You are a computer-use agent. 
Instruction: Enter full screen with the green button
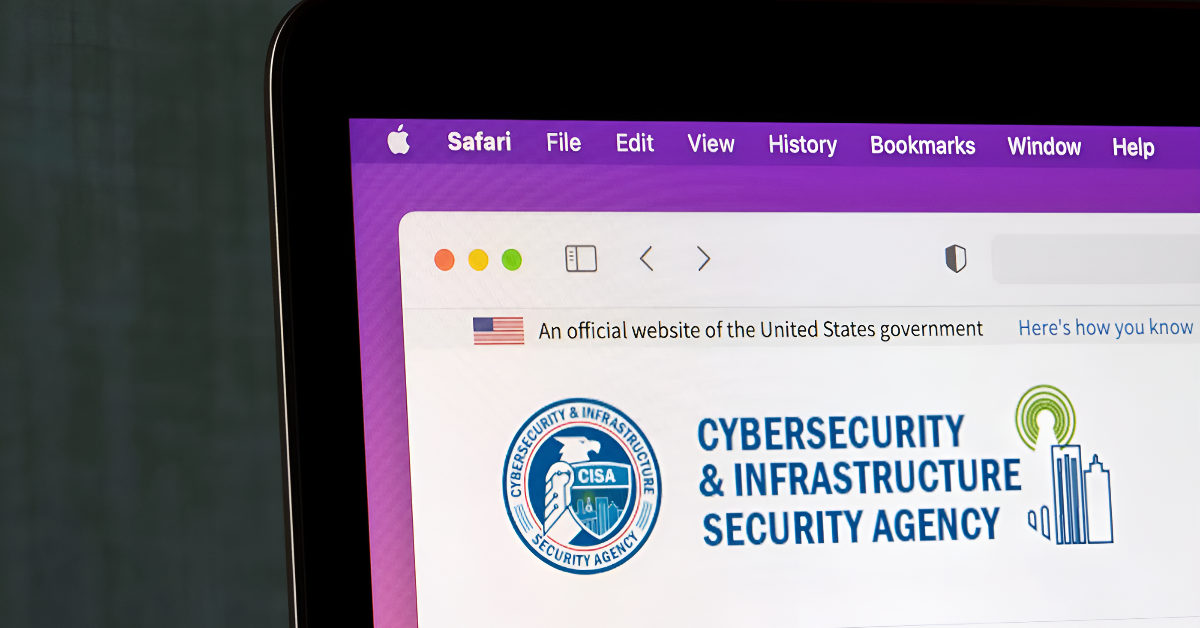[x=511, y=260]
